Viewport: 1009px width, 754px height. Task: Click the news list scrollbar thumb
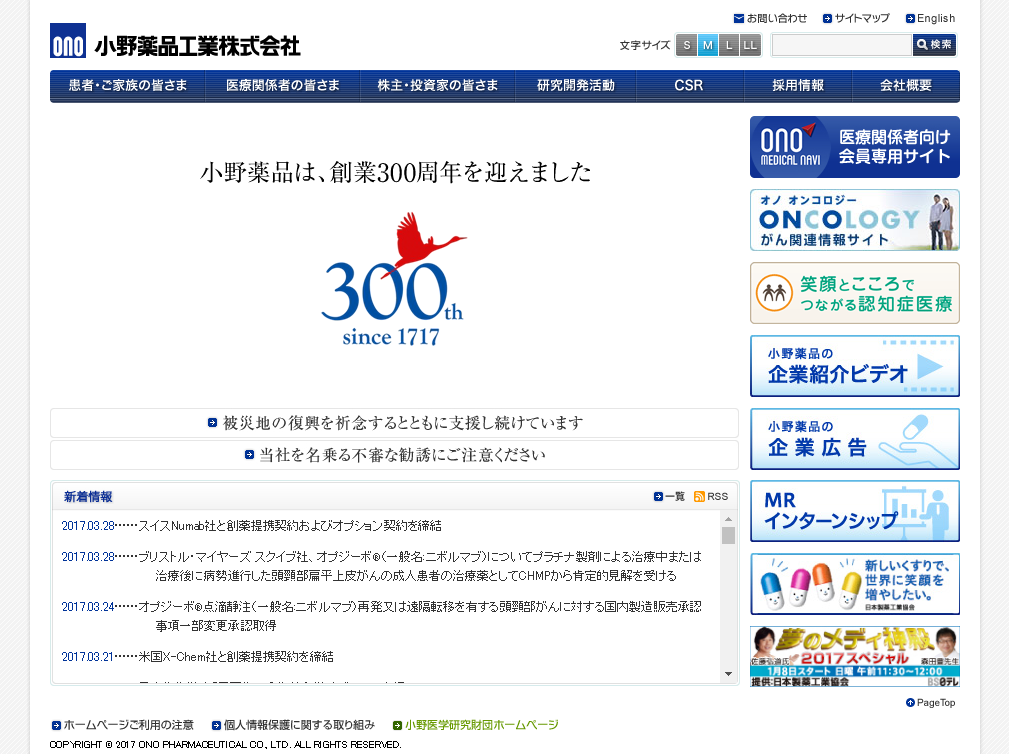click(x=728, y=535)
